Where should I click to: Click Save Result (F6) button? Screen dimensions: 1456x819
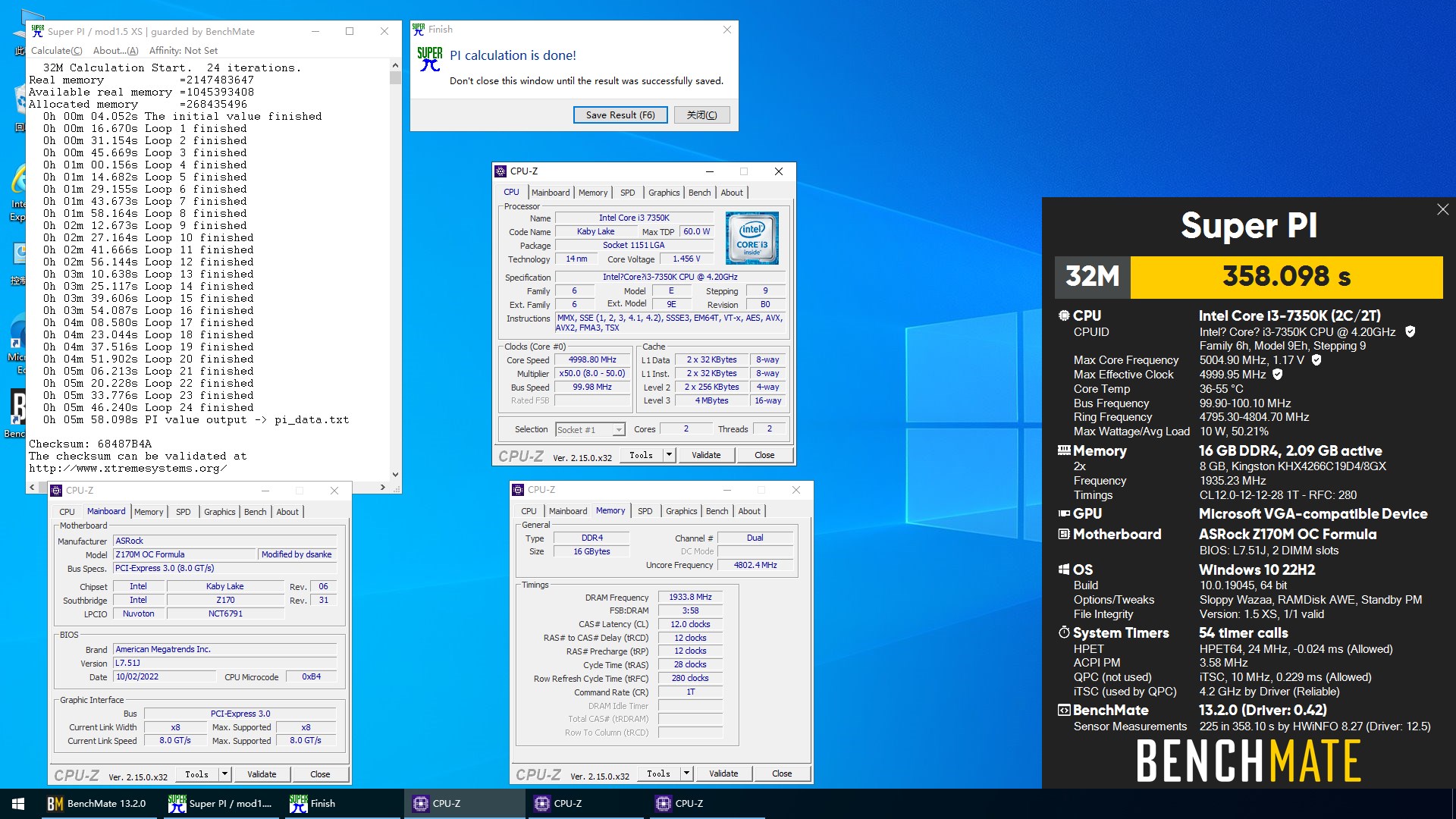[x=620, y=115]
